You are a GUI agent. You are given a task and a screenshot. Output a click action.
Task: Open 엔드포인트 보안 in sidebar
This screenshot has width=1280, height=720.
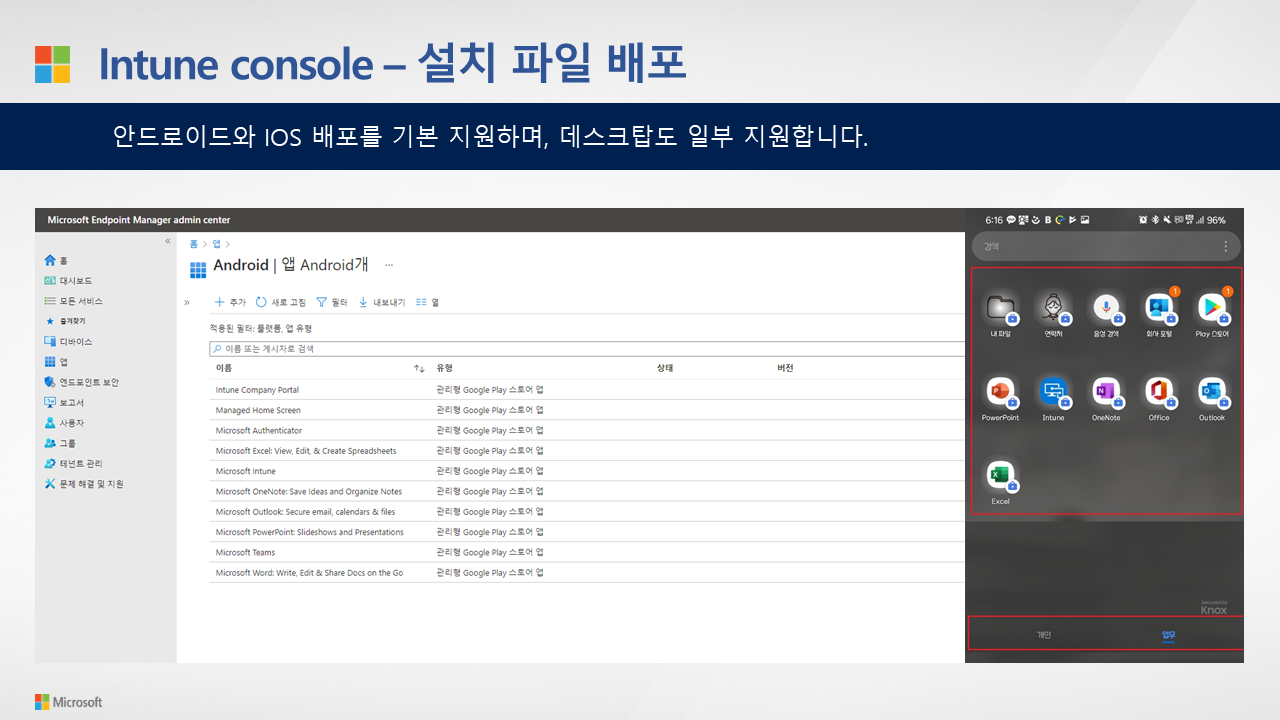click(x=82, y=382)
